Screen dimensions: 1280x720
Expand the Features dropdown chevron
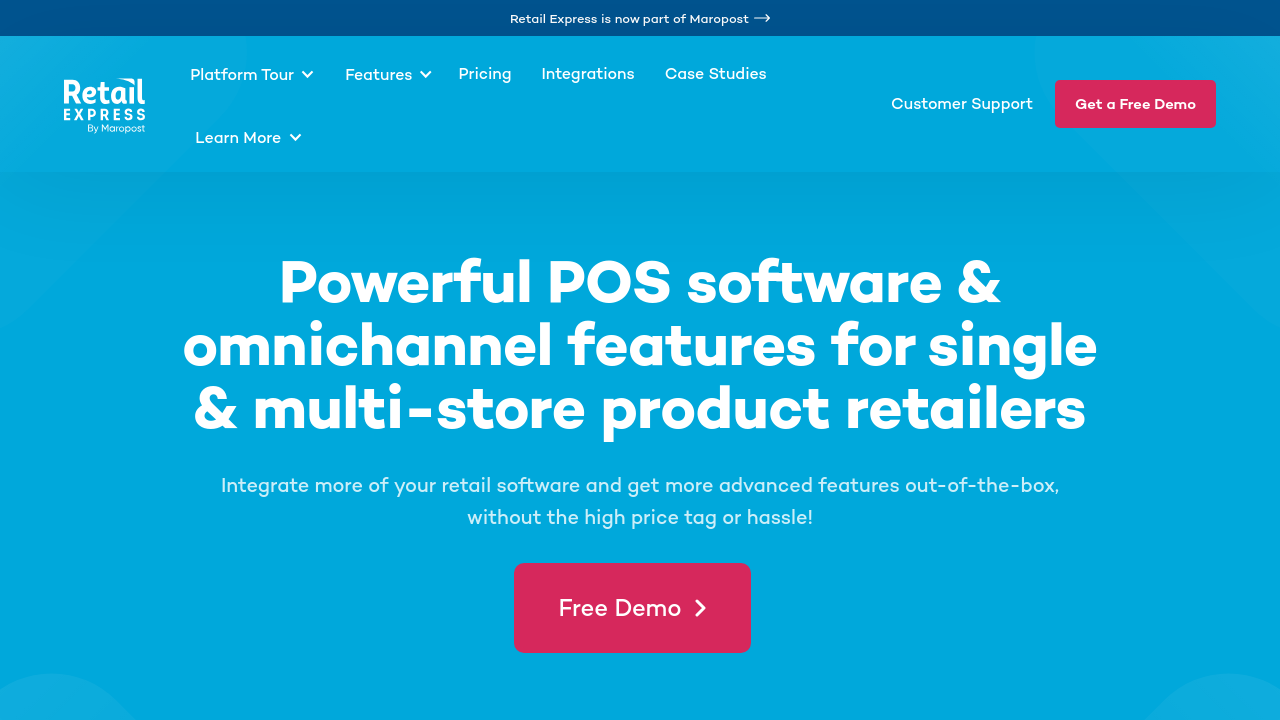tap(426, 74)
